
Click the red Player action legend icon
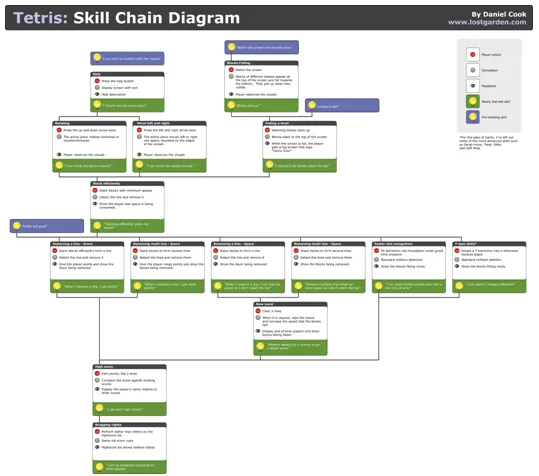473,54
